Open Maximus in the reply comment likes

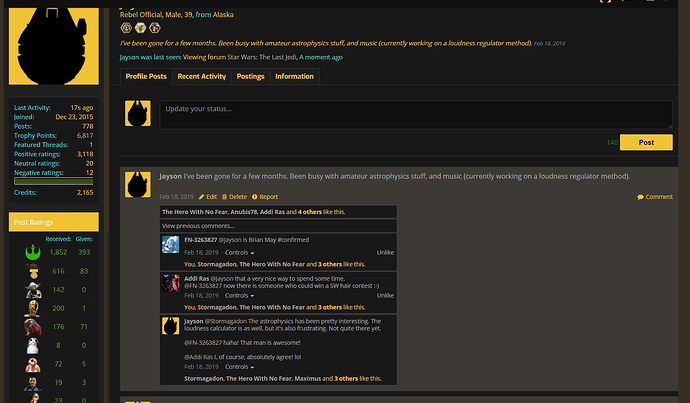point(308,379)
